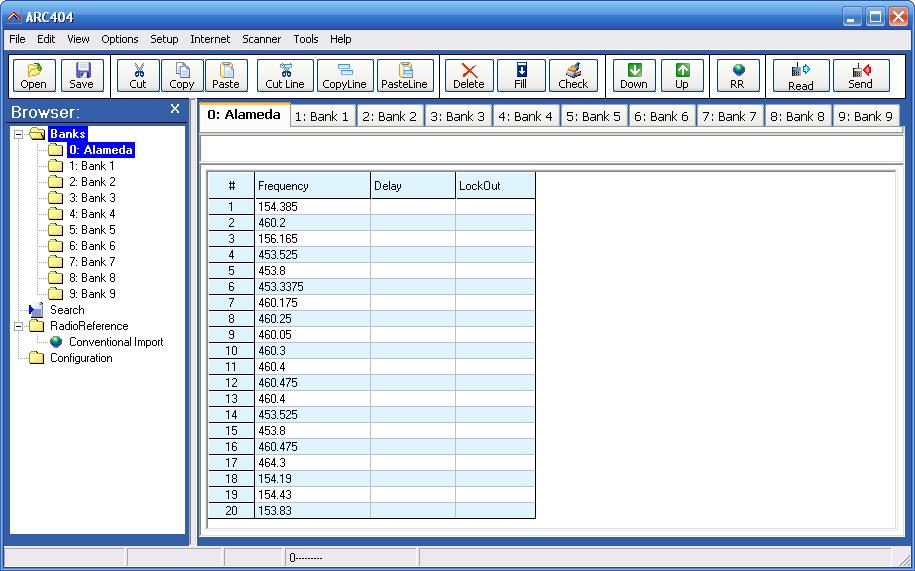Open the Internet menu
Image resolution: width=915 pixels, height=571 pixels.
point(210,39)
